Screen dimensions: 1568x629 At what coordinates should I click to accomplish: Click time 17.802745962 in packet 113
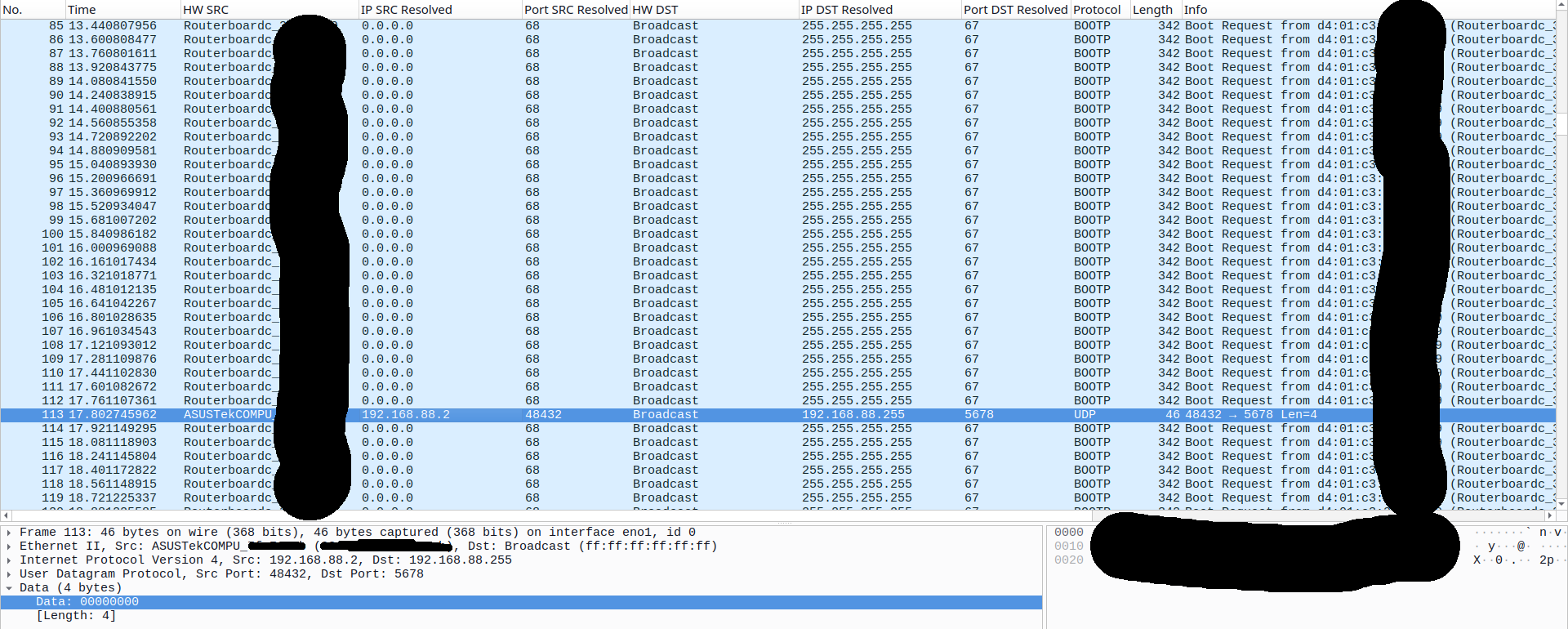(x=113, y=415)
